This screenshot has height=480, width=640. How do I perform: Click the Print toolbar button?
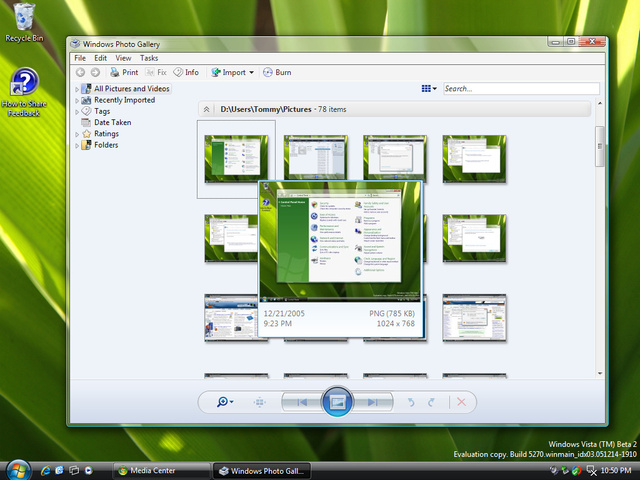pos(124,72)
